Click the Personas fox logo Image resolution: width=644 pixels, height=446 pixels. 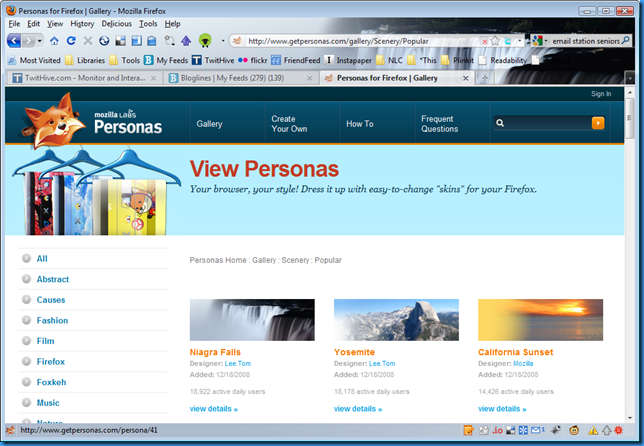pyautogui.click(x=53, y=120)
